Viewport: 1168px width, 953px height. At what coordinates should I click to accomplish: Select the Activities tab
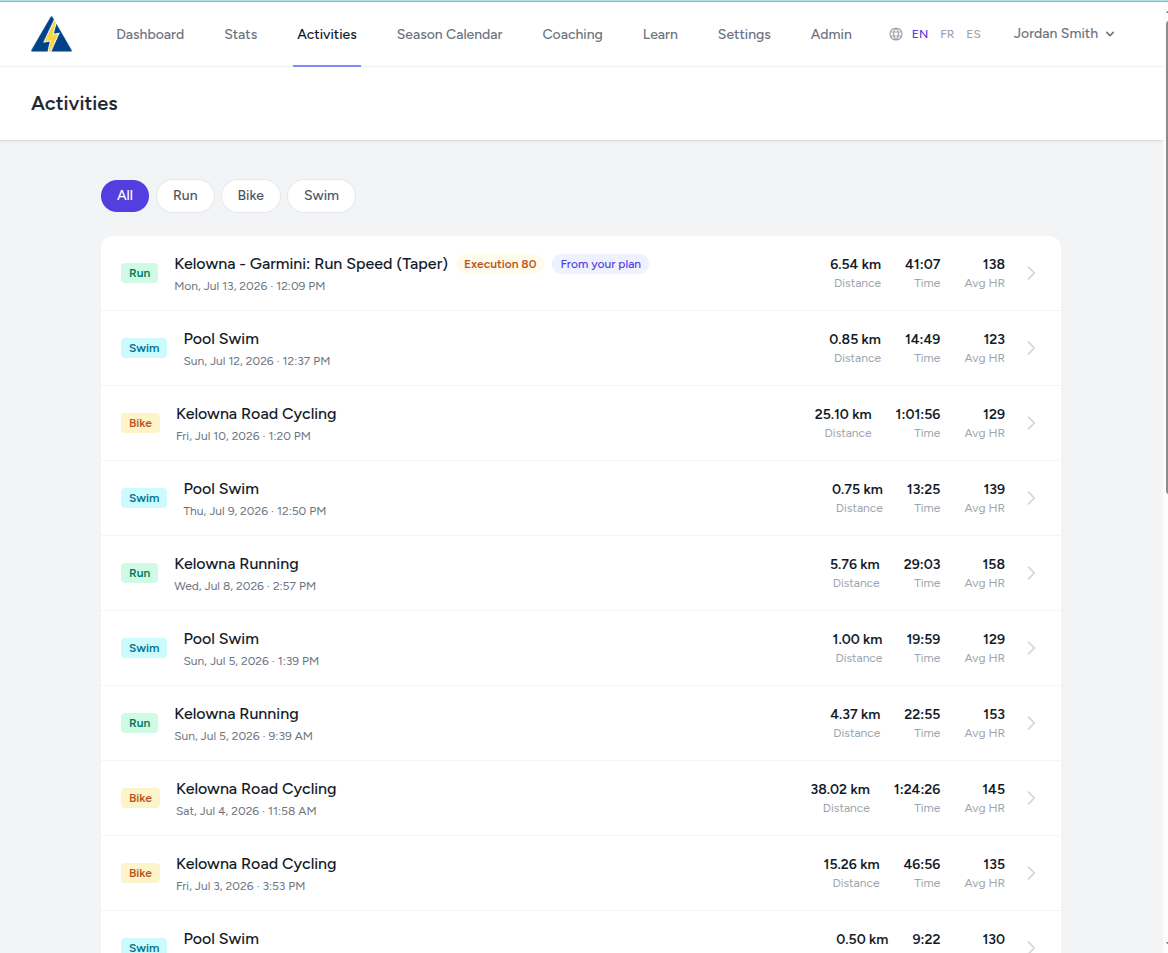pyautogui.click(x=327, y=34)
